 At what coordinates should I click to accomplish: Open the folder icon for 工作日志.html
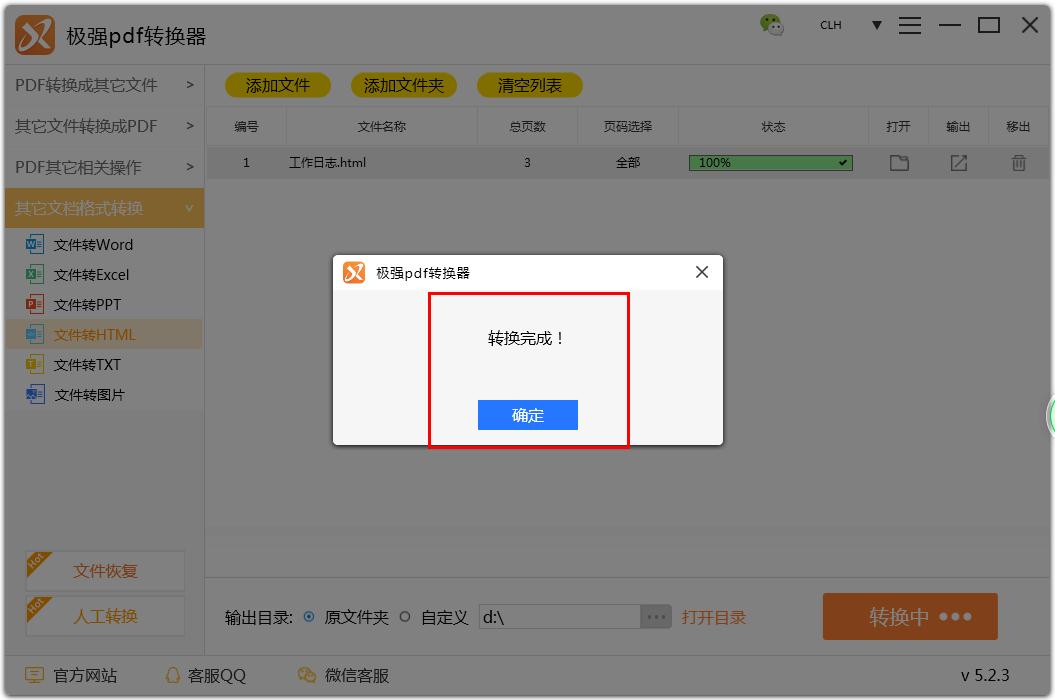(898, 162)
